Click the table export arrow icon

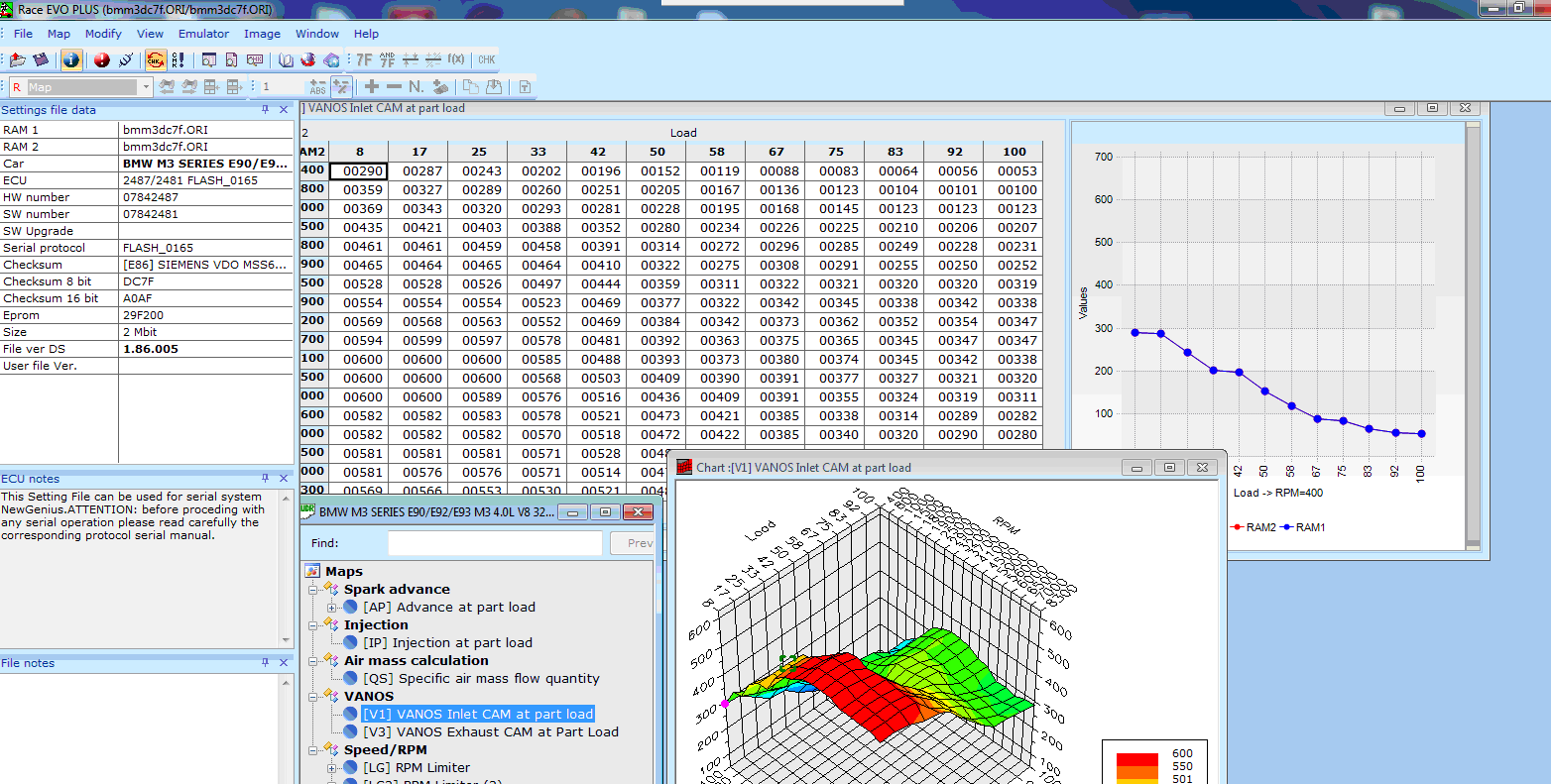point(235,87)
